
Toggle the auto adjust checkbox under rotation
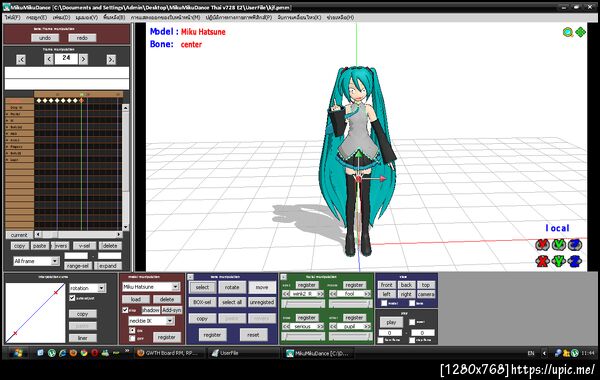pyautogui.click(x=72, y=298)
